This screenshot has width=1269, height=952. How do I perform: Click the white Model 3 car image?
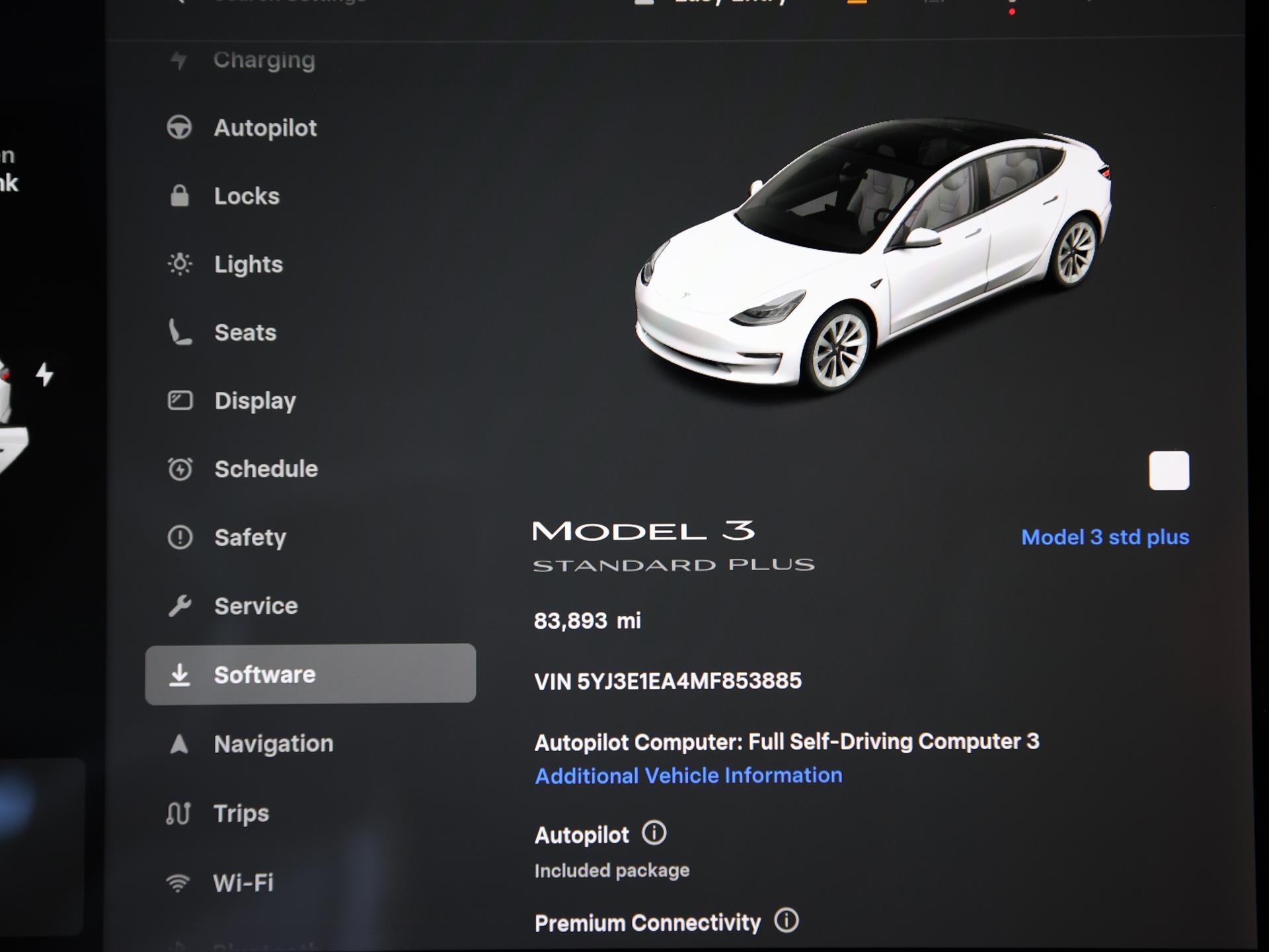(872, 258)
